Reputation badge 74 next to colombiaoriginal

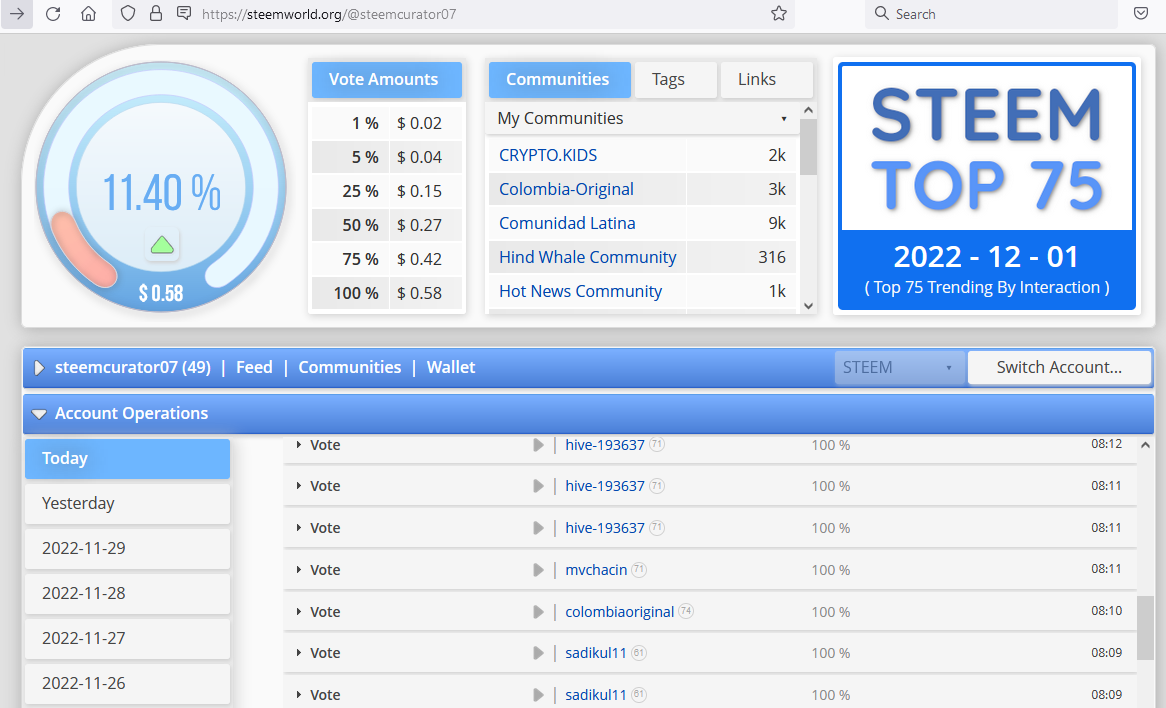[x=686, y=611]
